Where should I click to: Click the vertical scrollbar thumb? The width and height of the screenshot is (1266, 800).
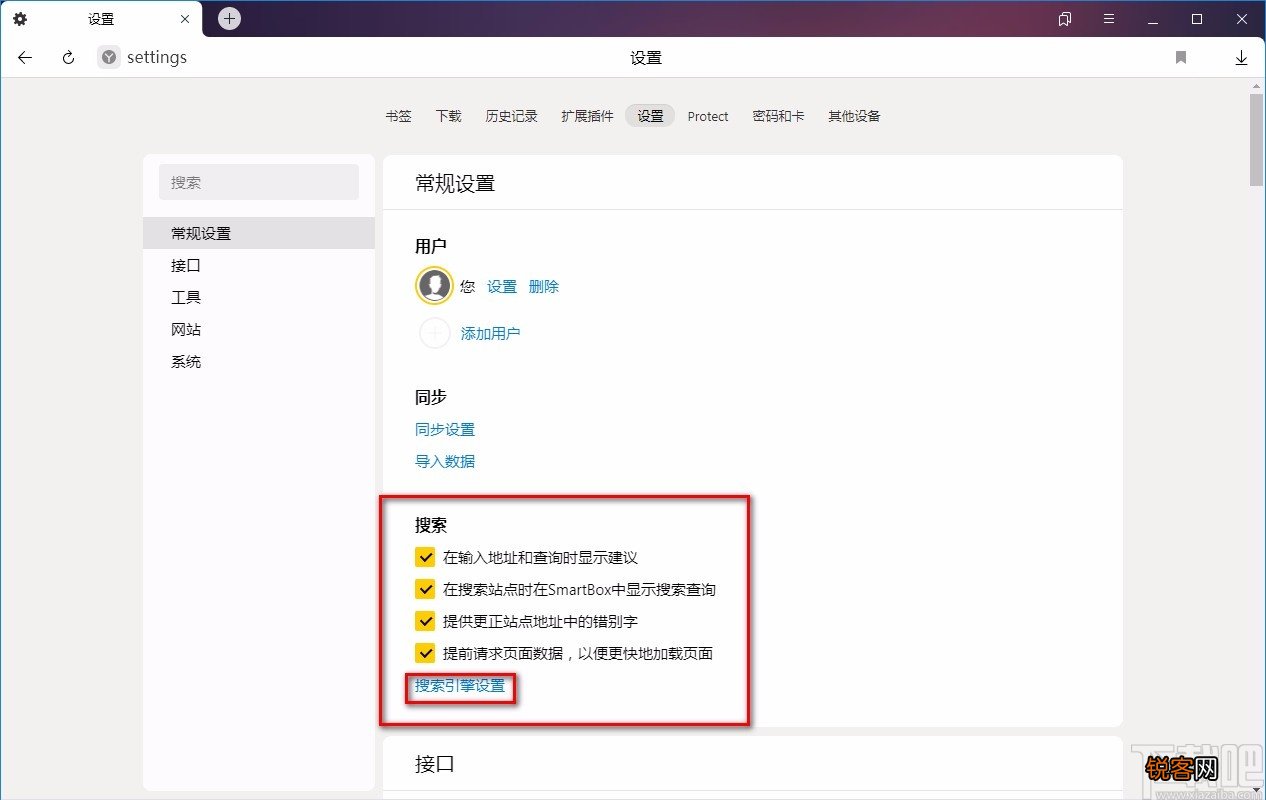pyautogui.click(x=1257, y=140)
